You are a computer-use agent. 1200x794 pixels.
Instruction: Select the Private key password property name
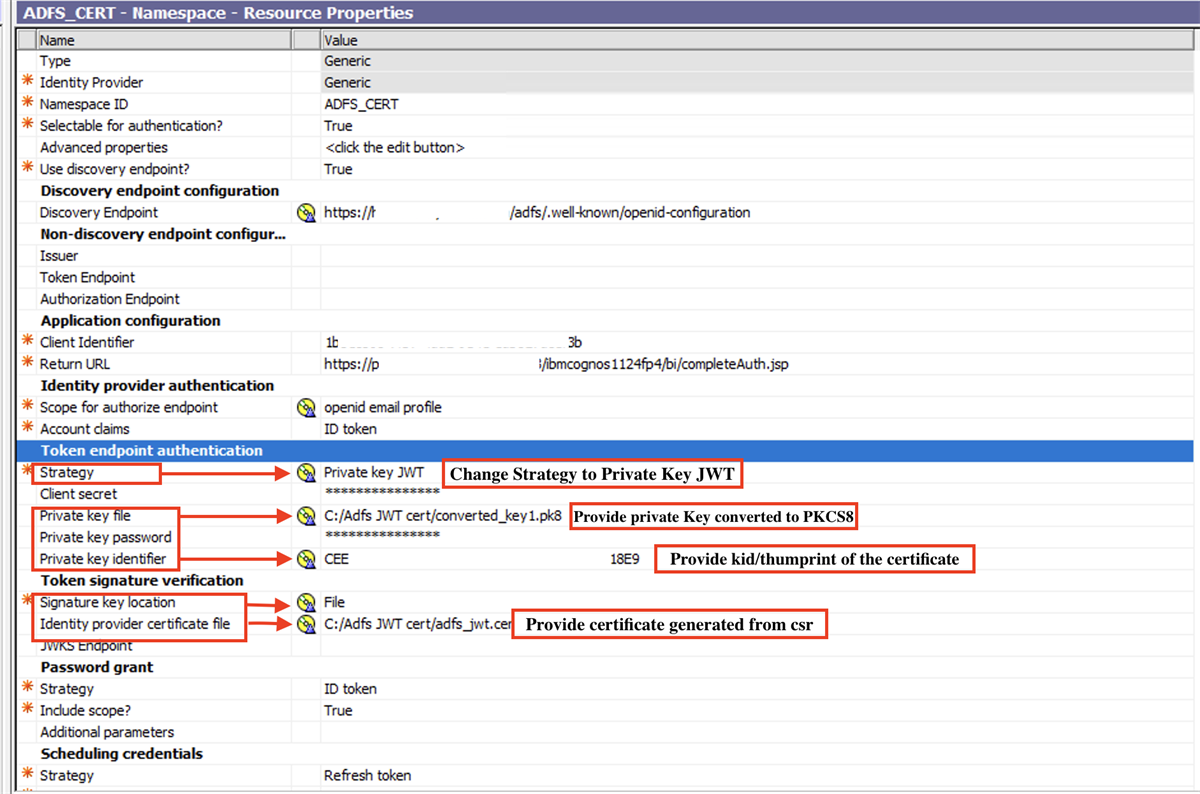pyautogui.click(x=106, y=538)
